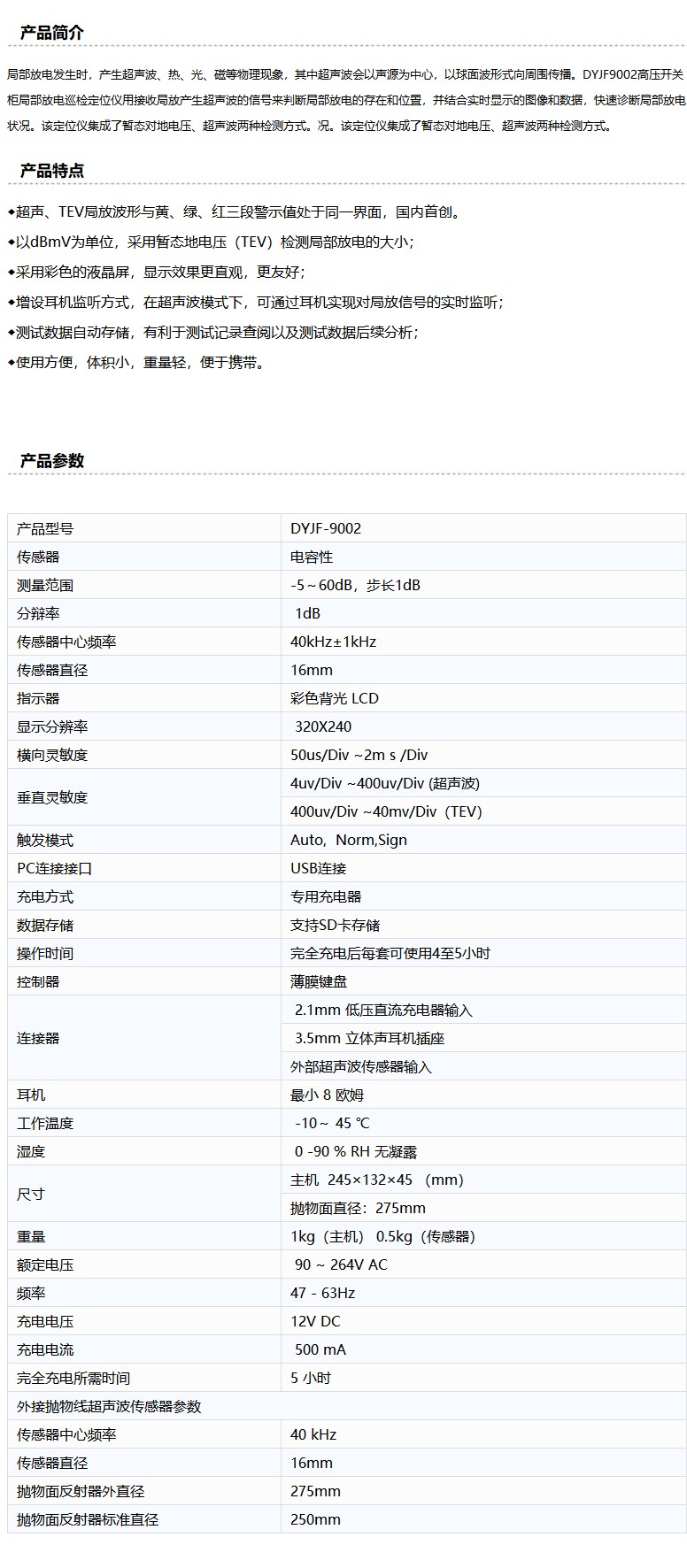This screenshot has width=687, height=1568.
Task: Click the 产品参数 section heading
Action: coord(52,461)
